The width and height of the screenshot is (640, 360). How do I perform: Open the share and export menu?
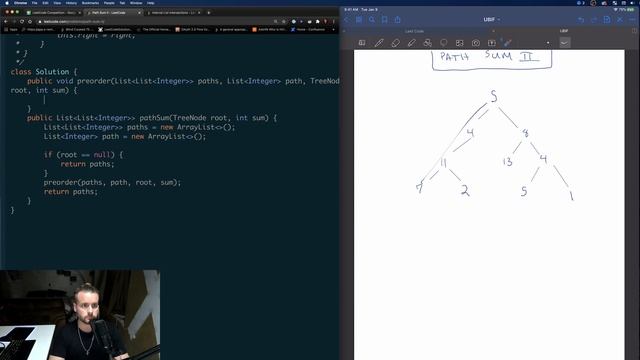[398, 20]
